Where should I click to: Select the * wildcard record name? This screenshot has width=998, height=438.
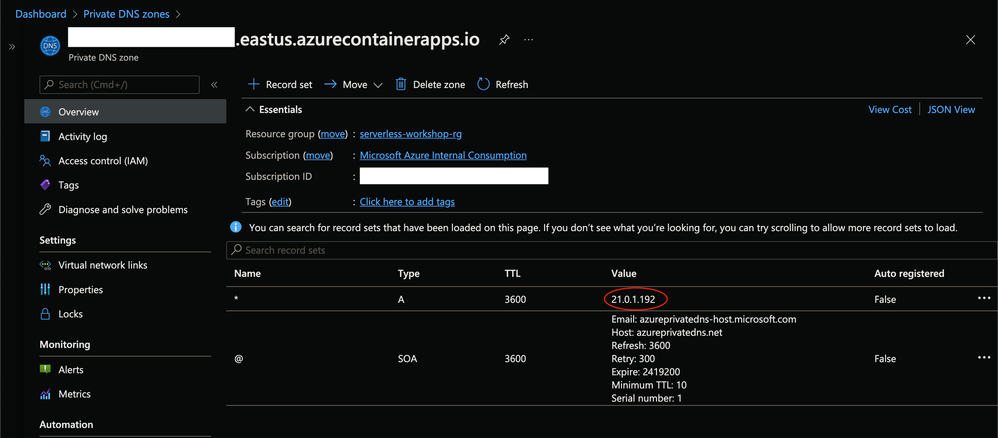coord(236,299)
